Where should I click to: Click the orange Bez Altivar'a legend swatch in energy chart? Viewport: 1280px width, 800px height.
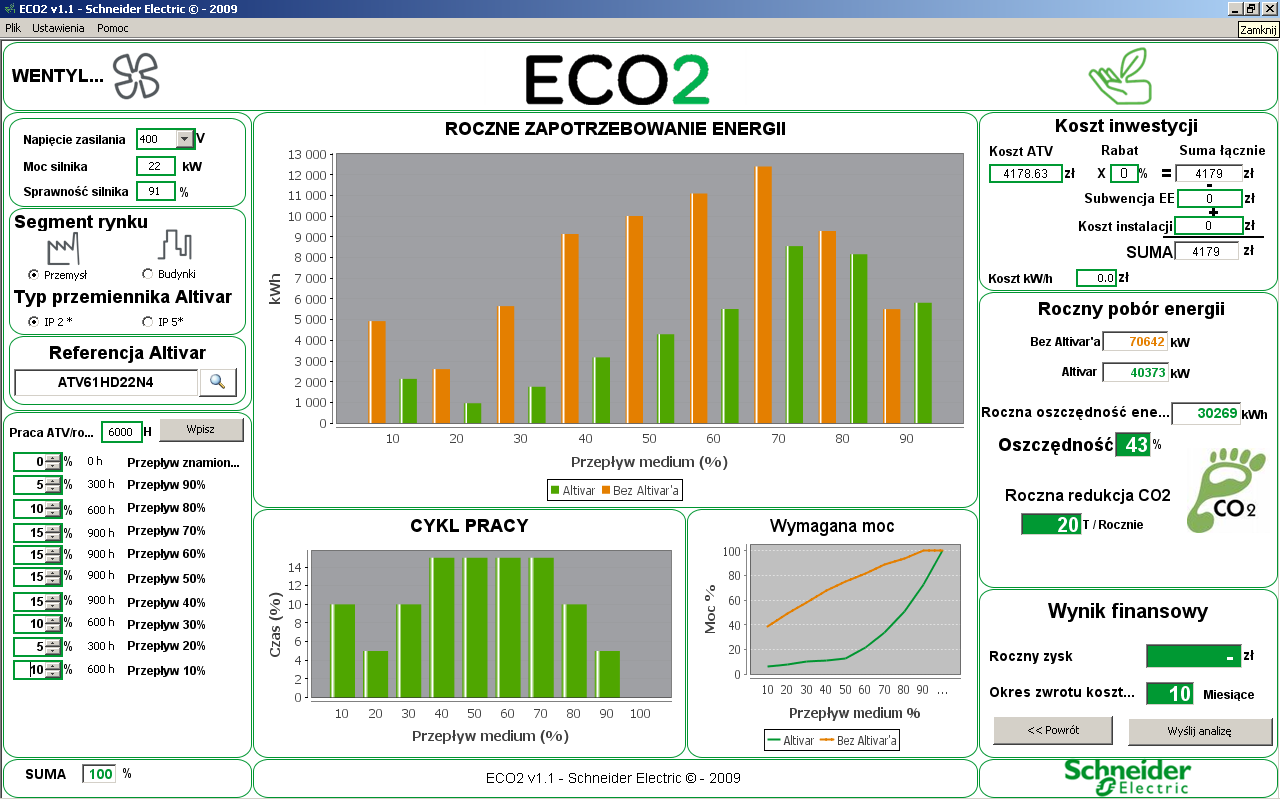coord(605,491)
